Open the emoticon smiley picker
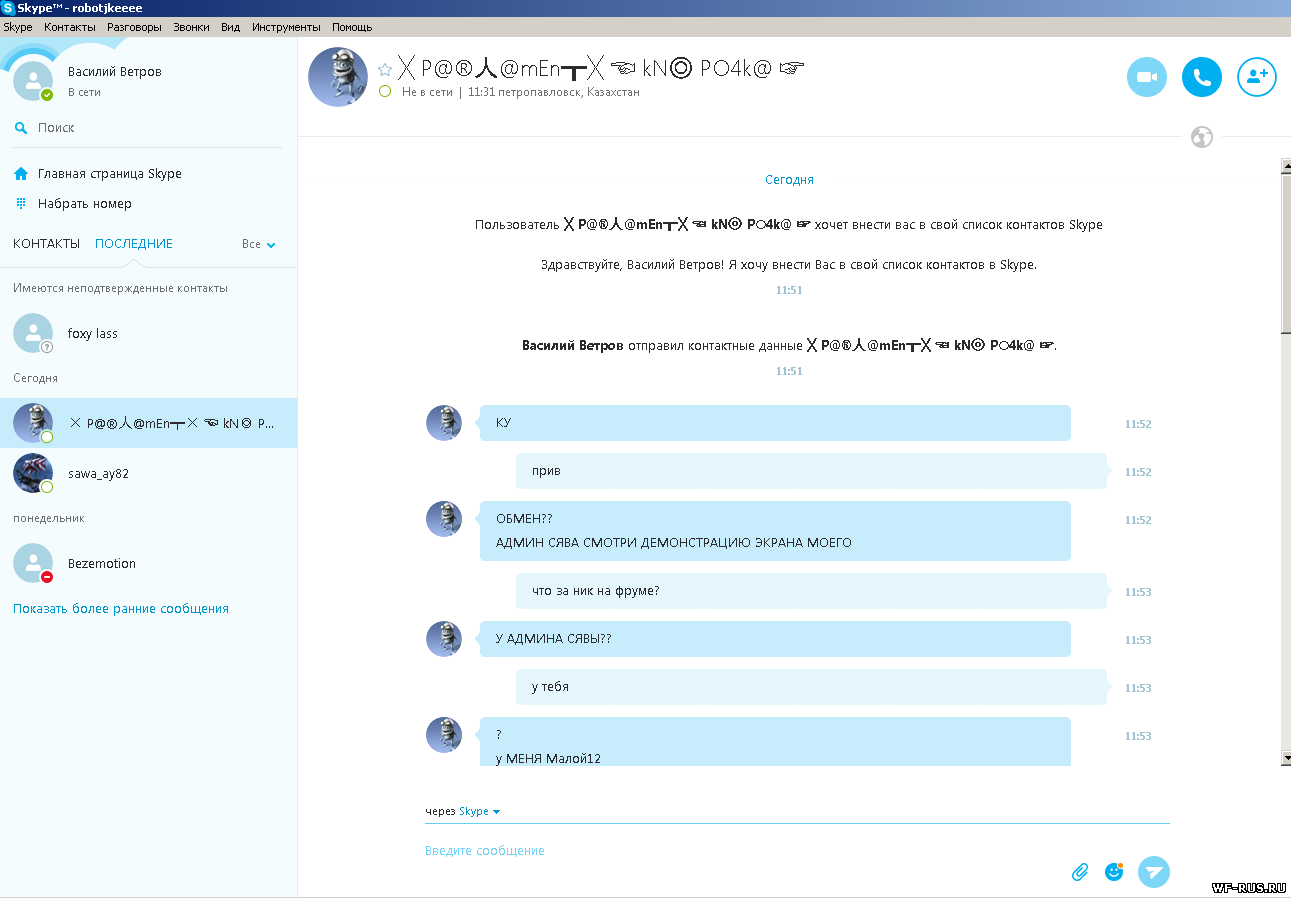Viewport: 1291px width, 898px height. (1114, 872)
